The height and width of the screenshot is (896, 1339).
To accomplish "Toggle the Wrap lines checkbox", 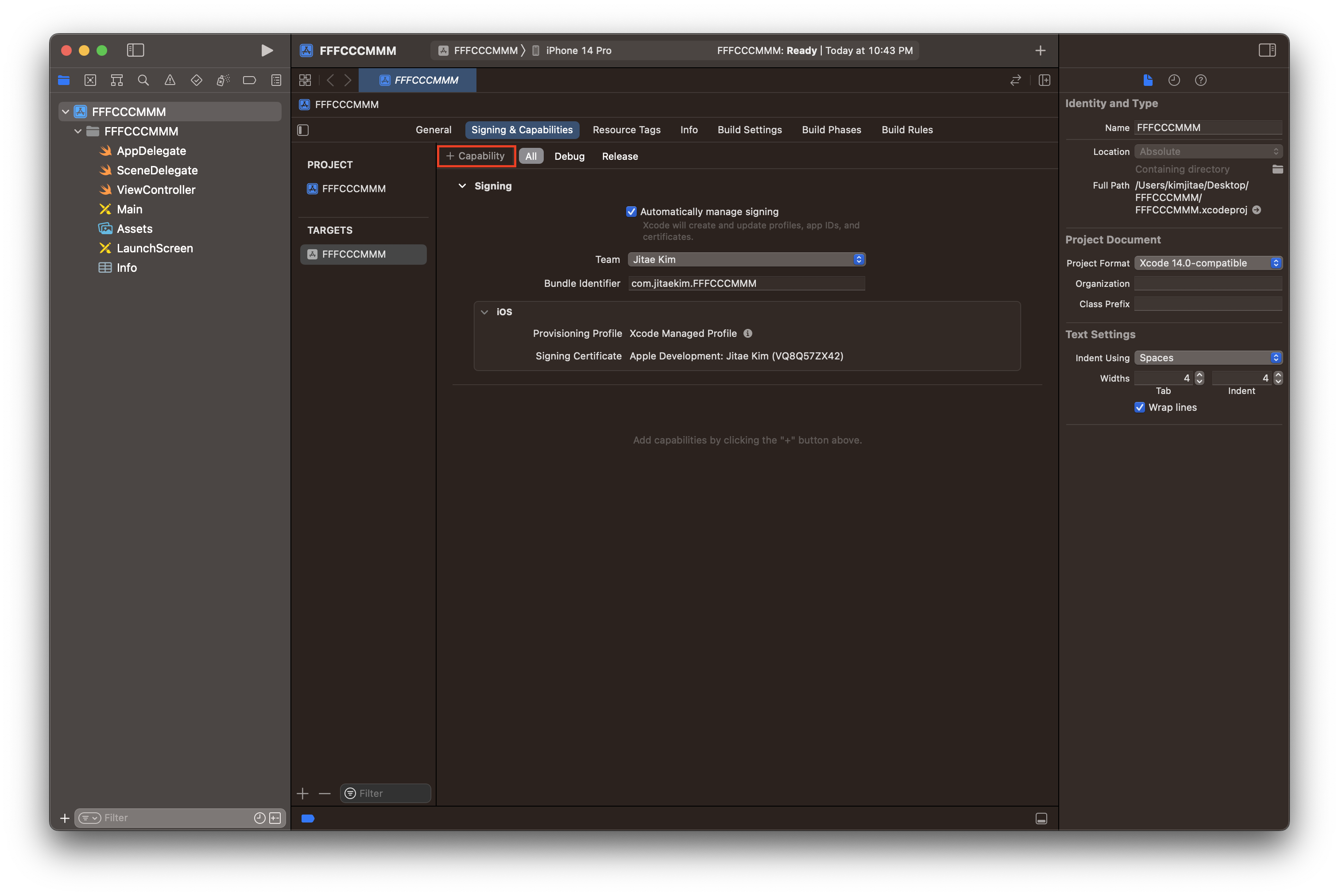I will (x=1140, y=407).
